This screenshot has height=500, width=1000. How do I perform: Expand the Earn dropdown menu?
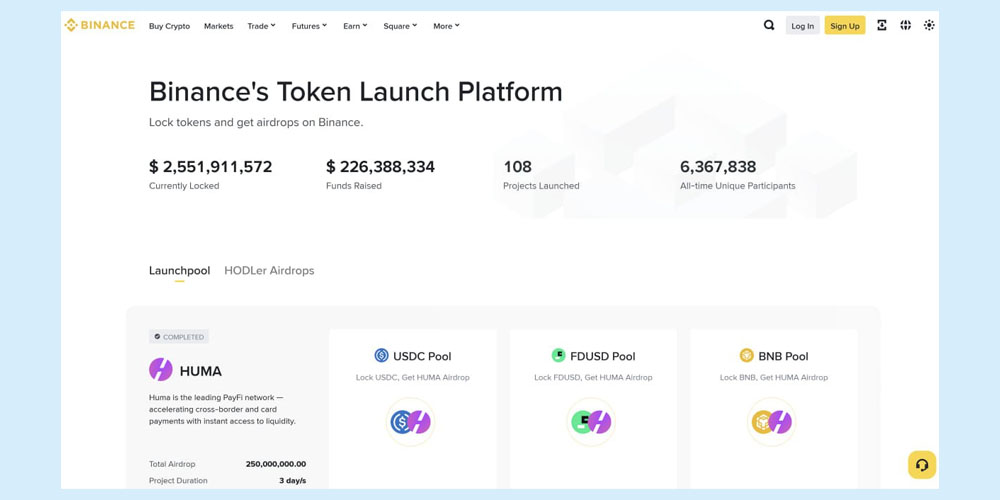pyautogui.click(x=355, y=26)
